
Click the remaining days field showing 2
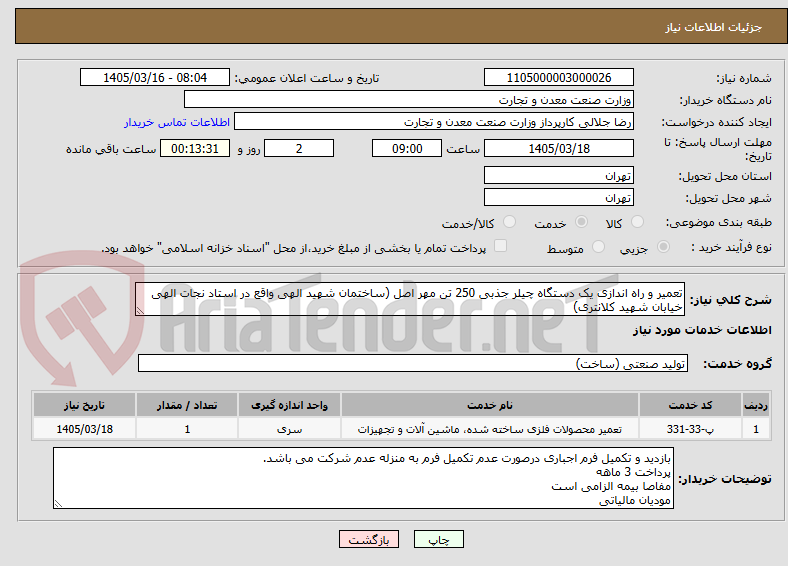[299, 148]
